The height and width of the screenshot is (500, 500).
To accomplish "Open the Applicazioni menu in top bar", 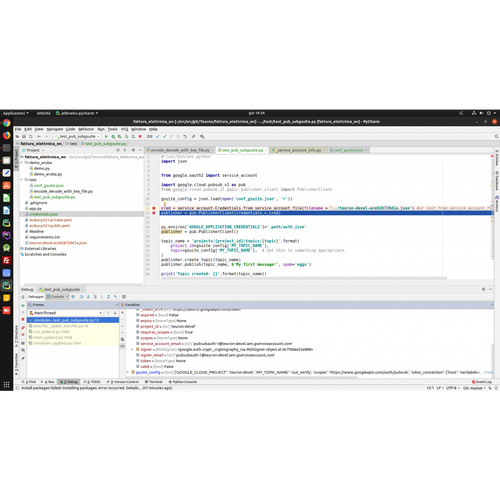I will [15, 113].
